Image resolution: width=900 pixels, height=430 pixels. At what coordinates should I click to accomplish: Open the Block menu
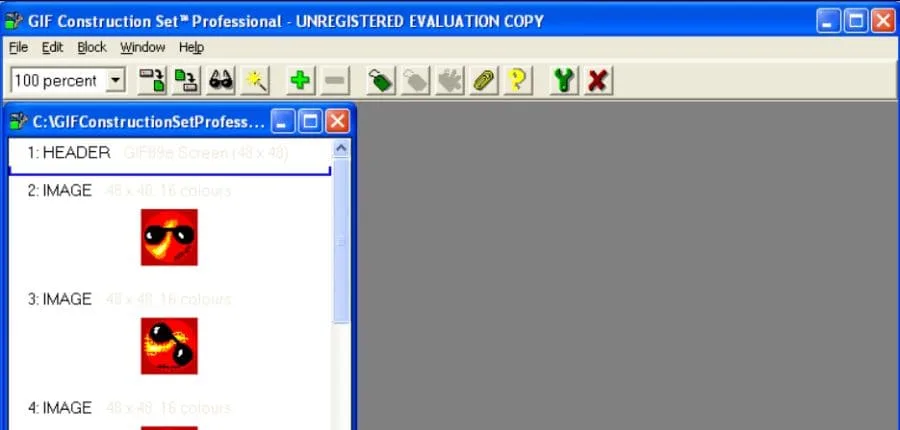coord(92,47)
